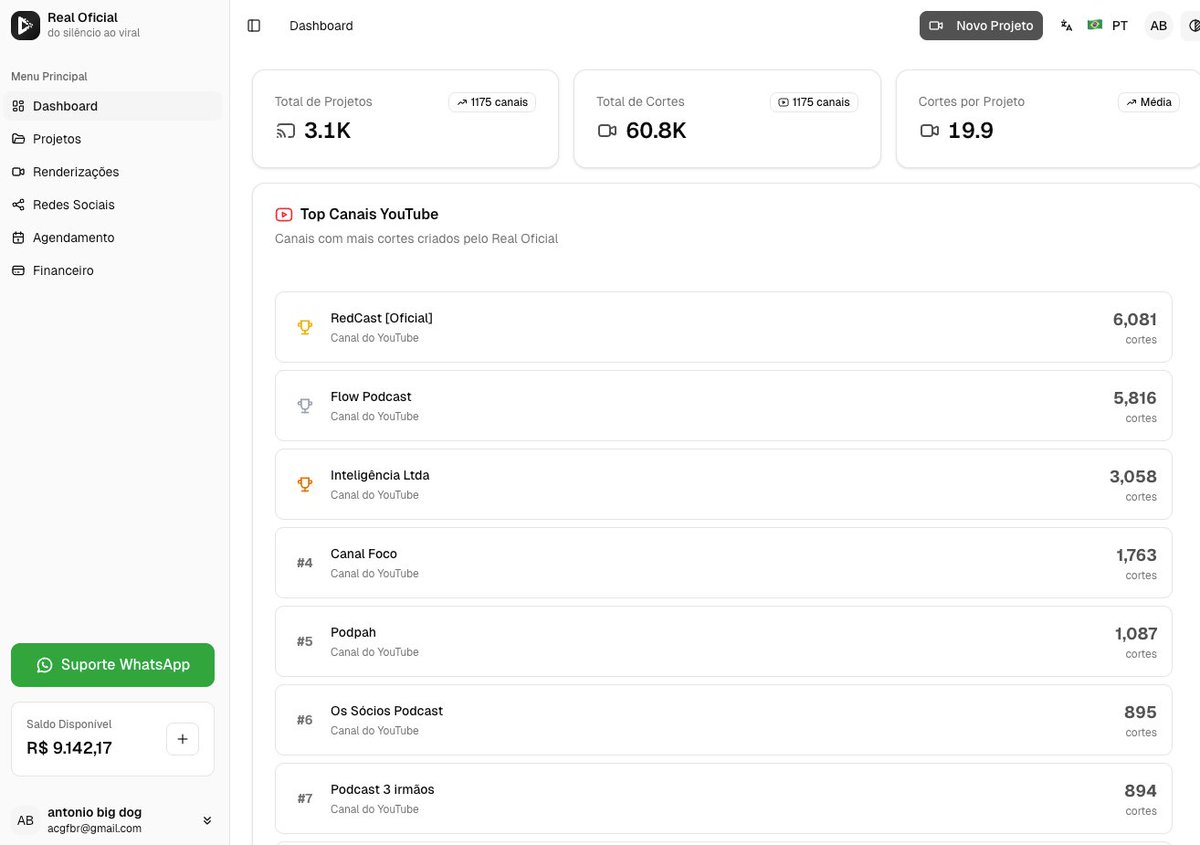Viewport: 1200px width, 845px height.
Task: Click the Saldo Disponível label
Action: [69, 724]
